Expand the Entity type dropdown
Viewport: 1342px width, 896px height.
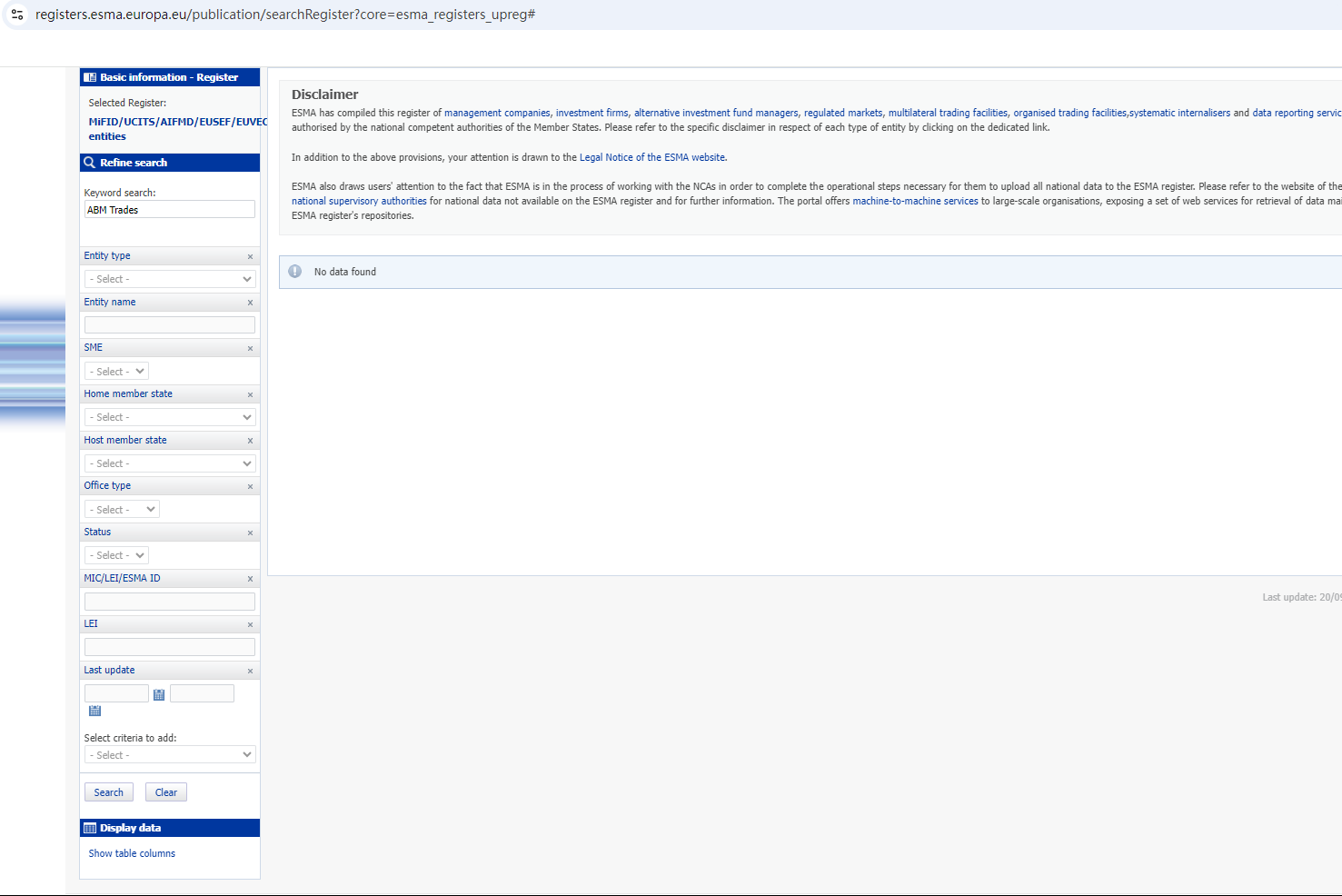point(170,279)
